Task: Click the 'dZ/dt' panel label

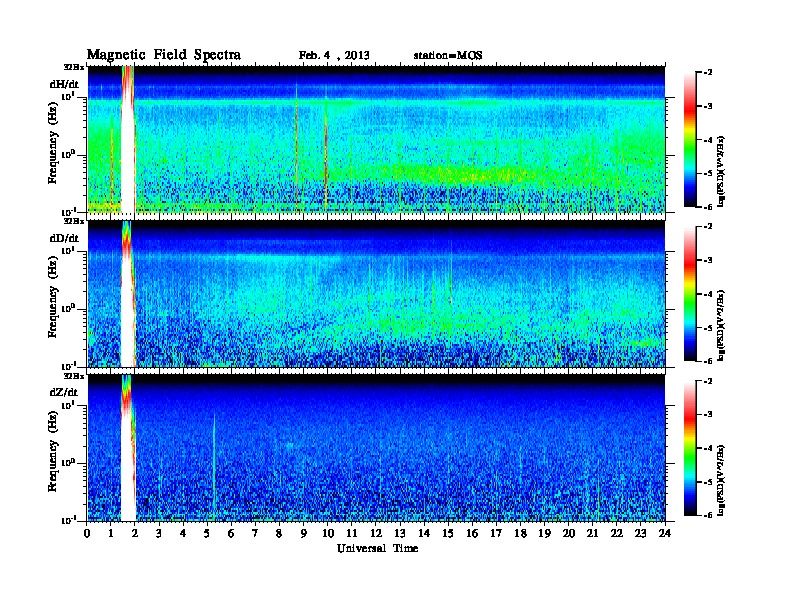Action: click(x=64, y=392)
